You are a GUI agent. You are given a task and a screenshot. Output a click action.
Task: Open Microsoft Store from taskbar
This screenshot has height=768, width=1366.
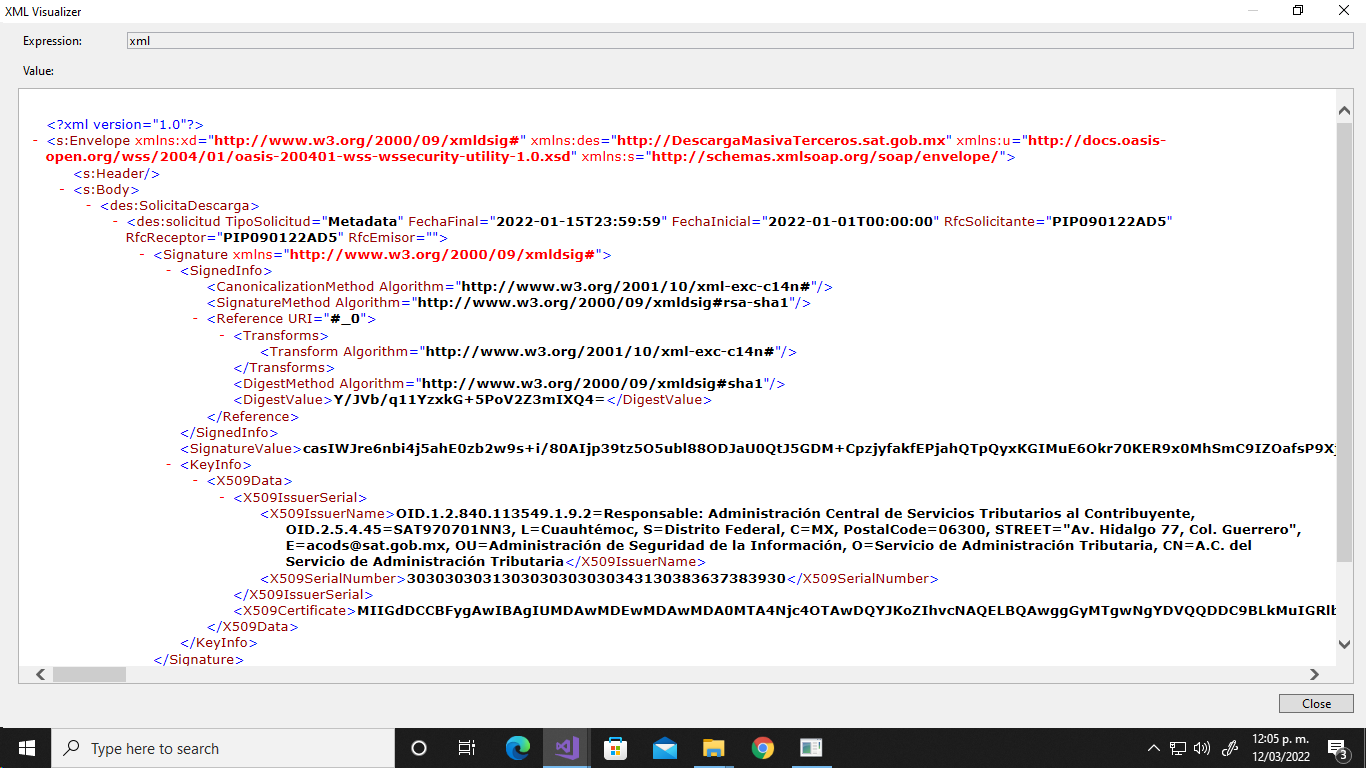[615, 748]
